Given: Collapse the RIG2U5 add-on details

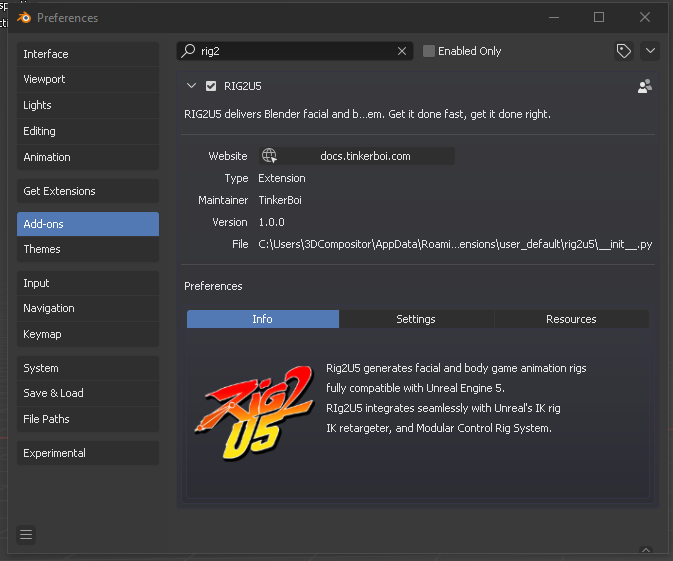Looking at the screenshot, I should coord(192,87).
